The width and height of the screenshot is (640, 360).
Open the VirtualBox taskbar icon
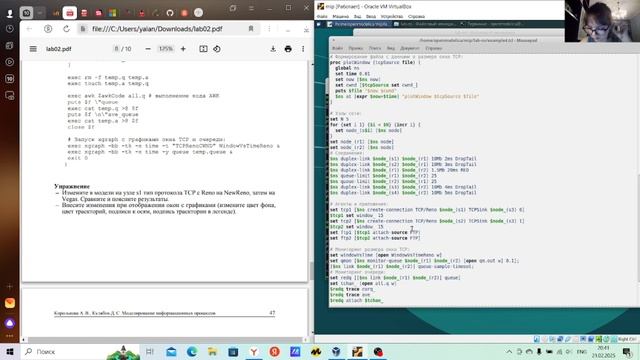[336, 351]
